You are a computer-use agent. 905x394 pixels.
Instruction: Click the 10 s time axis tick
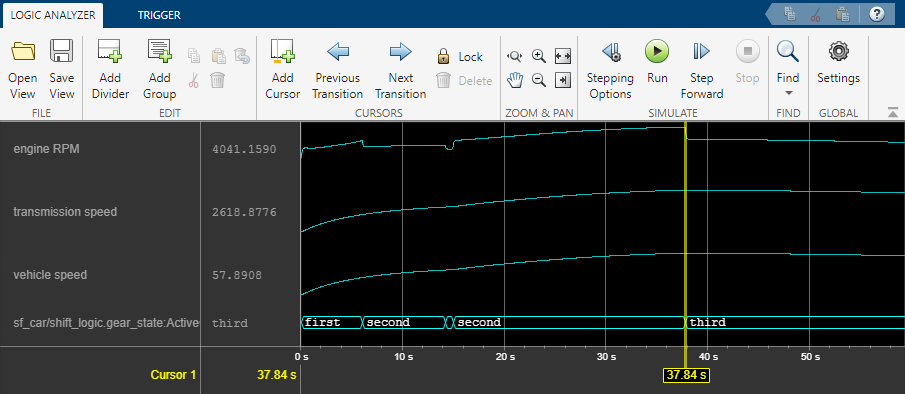coord(402,357)
